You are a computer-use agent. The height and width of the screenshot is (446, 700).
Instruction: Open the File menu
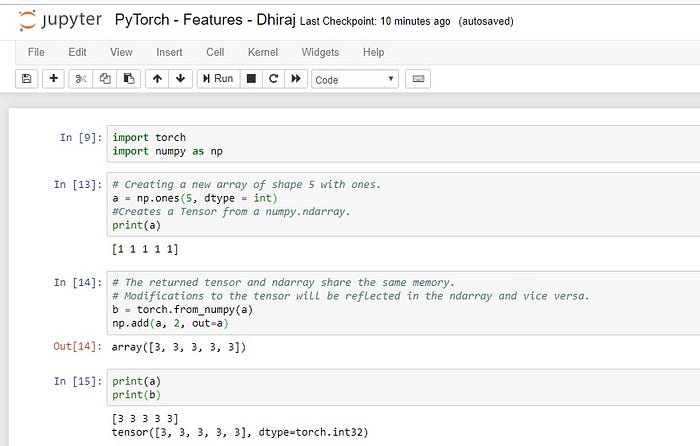[36, 52]
